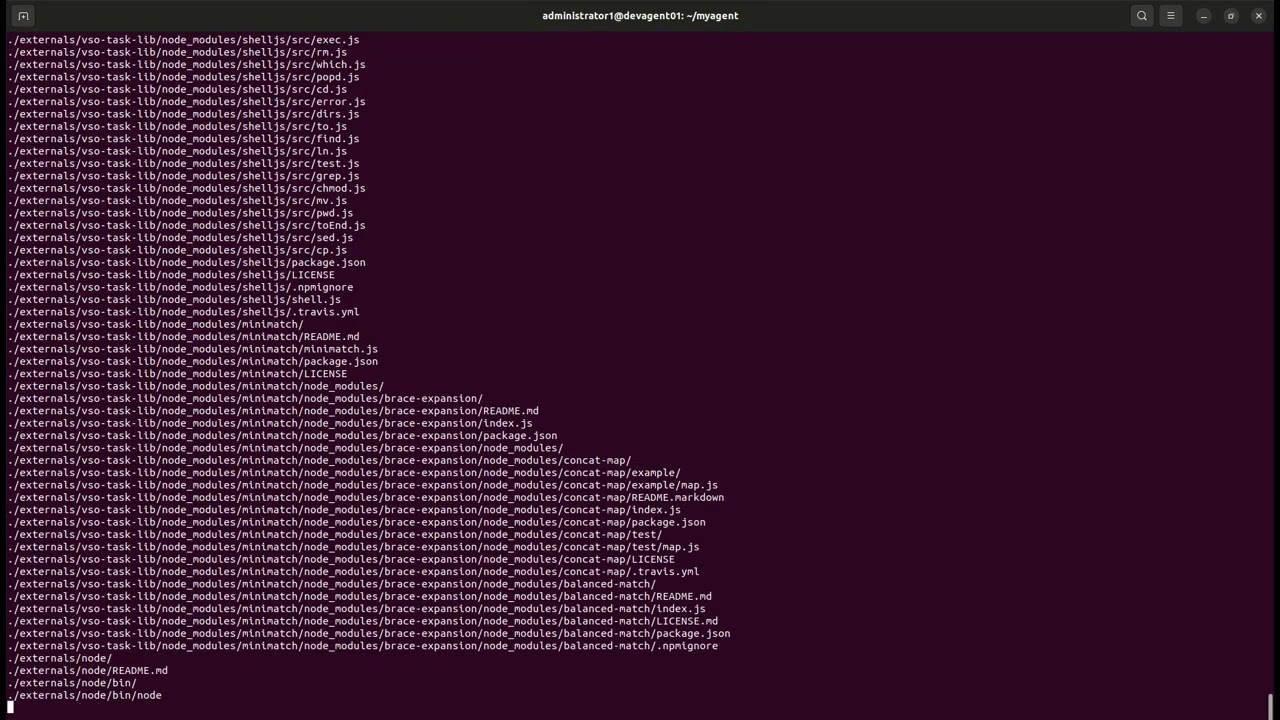Image resolution: width=1280 pixels, height=720 pixels.
Task: Select line ending shelljs/.travis.yml
Action: 184,312
